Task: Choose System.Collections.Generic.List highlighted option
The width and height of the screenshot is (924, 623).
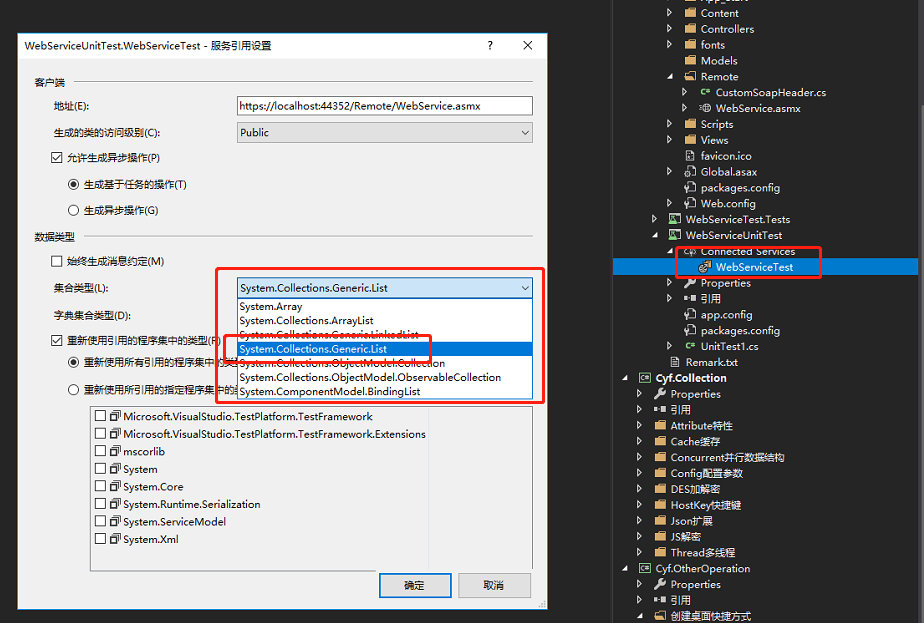Action: tap(385, 349)
